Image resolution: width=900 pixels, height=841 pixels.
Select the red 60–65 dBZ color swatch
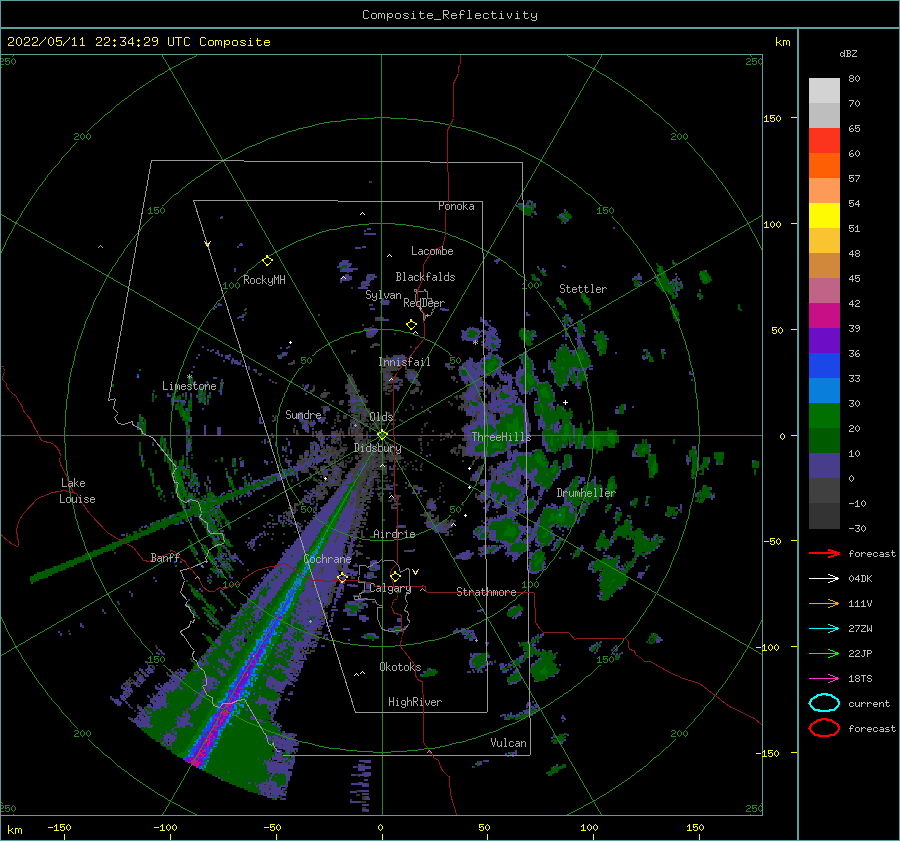824,141
